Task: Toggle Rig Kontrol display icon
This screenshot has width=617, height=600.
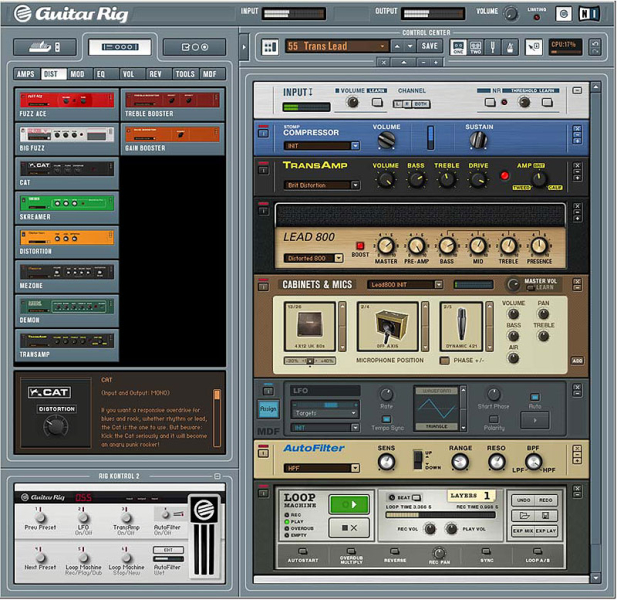Action: tap(534, 47)
